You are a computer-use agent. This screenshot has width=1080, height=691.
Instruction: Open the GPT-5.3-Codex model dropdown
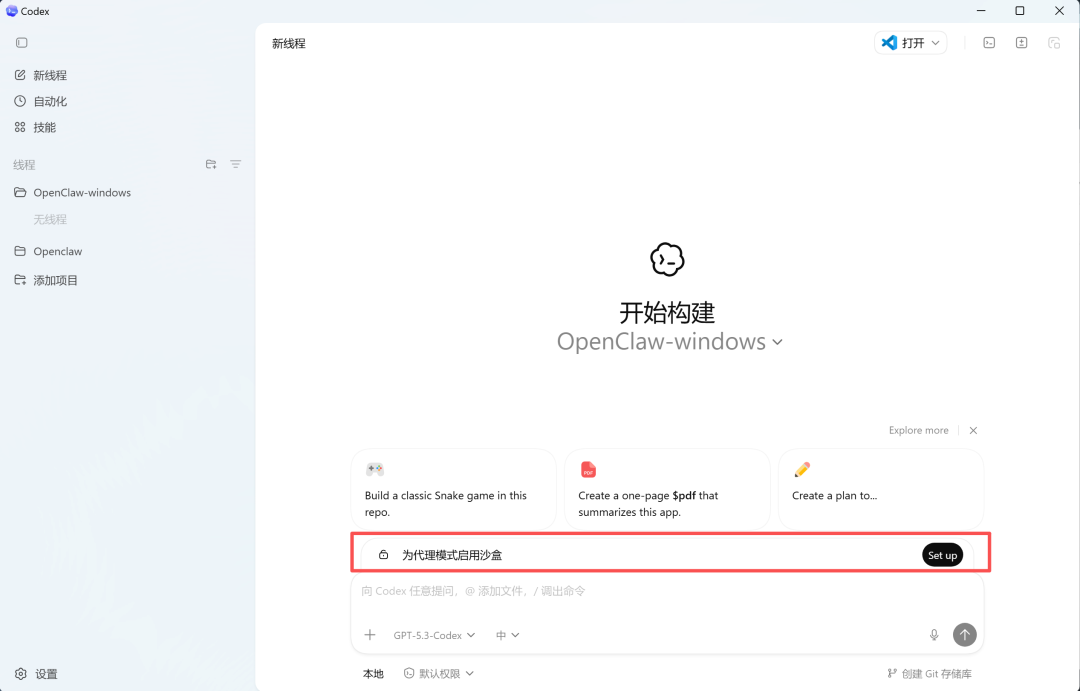point(432,635)
